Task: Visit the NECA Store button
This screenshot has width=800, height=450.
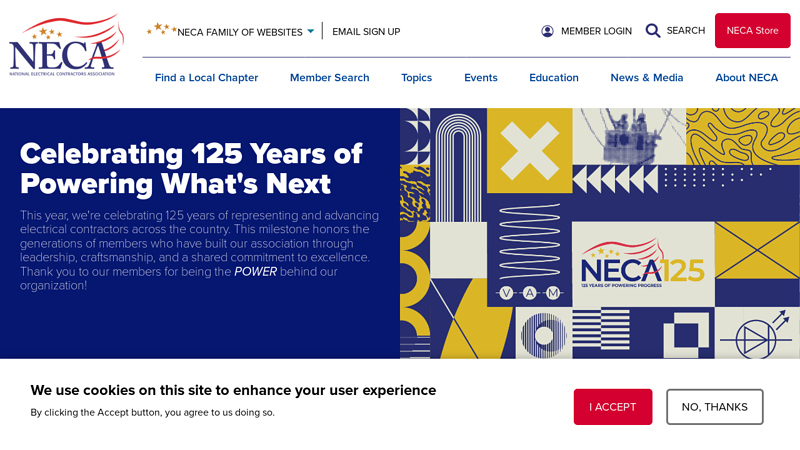Action: (752, 31)
